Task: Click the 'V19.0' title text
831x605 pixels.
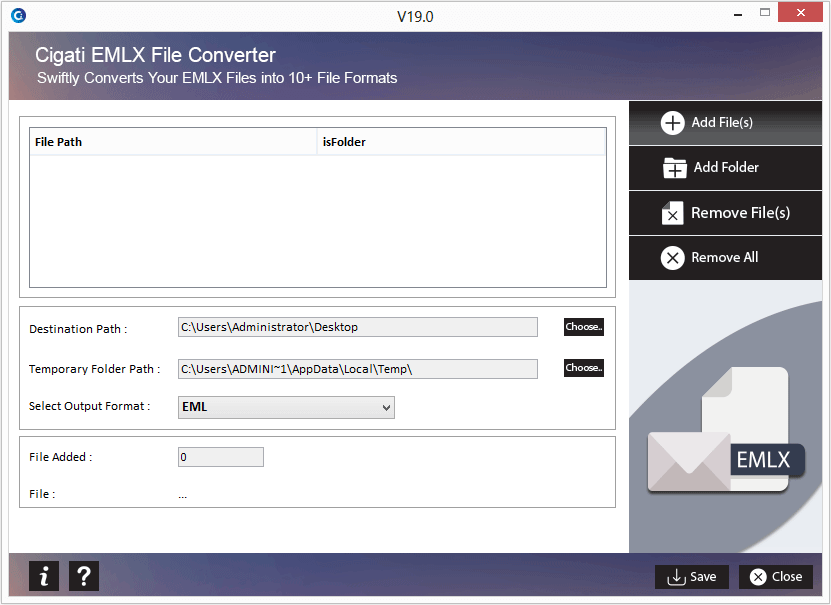Action: (x=415, y=17)
